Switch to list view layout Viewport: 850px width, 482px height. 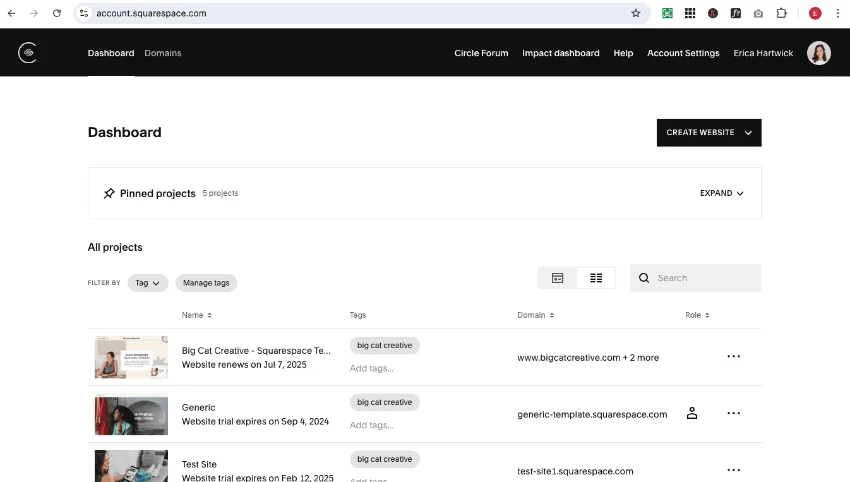[x=596, y=278]
